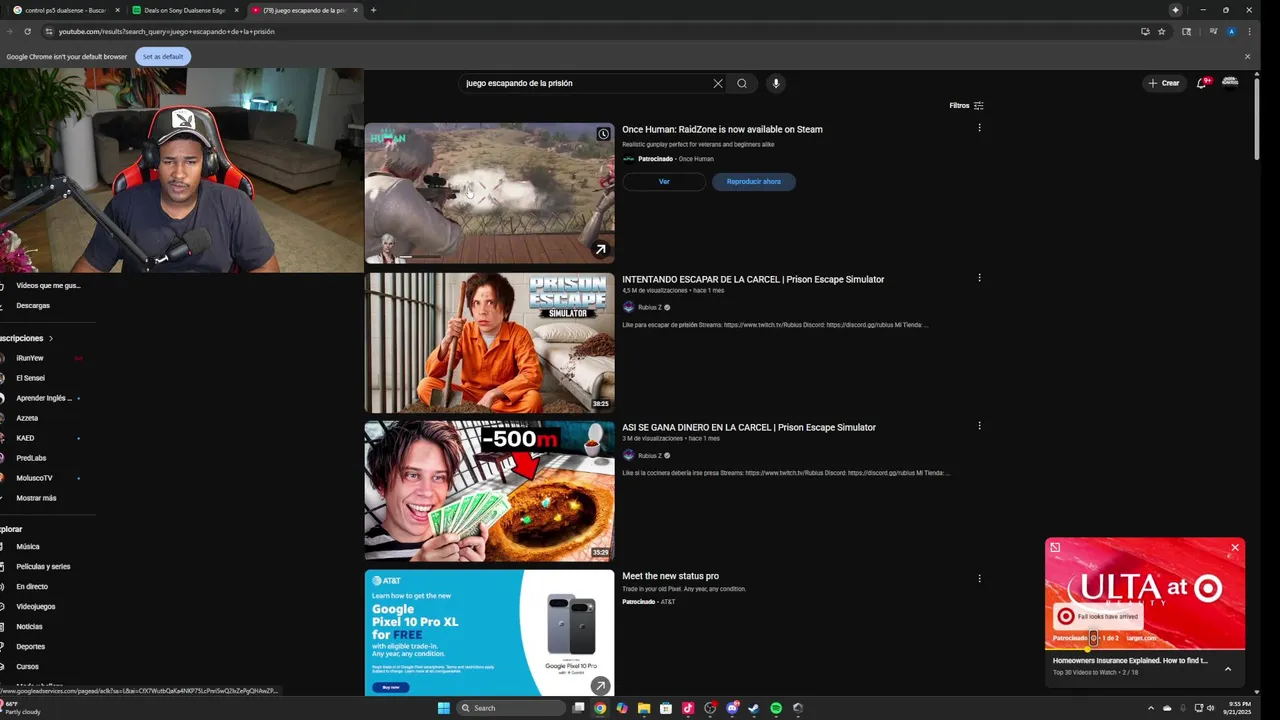The image size is (1280, 720).
Task: Open INTENTANDO ESCAPAR DE LA CARCEL video title
Action: click(x=753, y=279)
